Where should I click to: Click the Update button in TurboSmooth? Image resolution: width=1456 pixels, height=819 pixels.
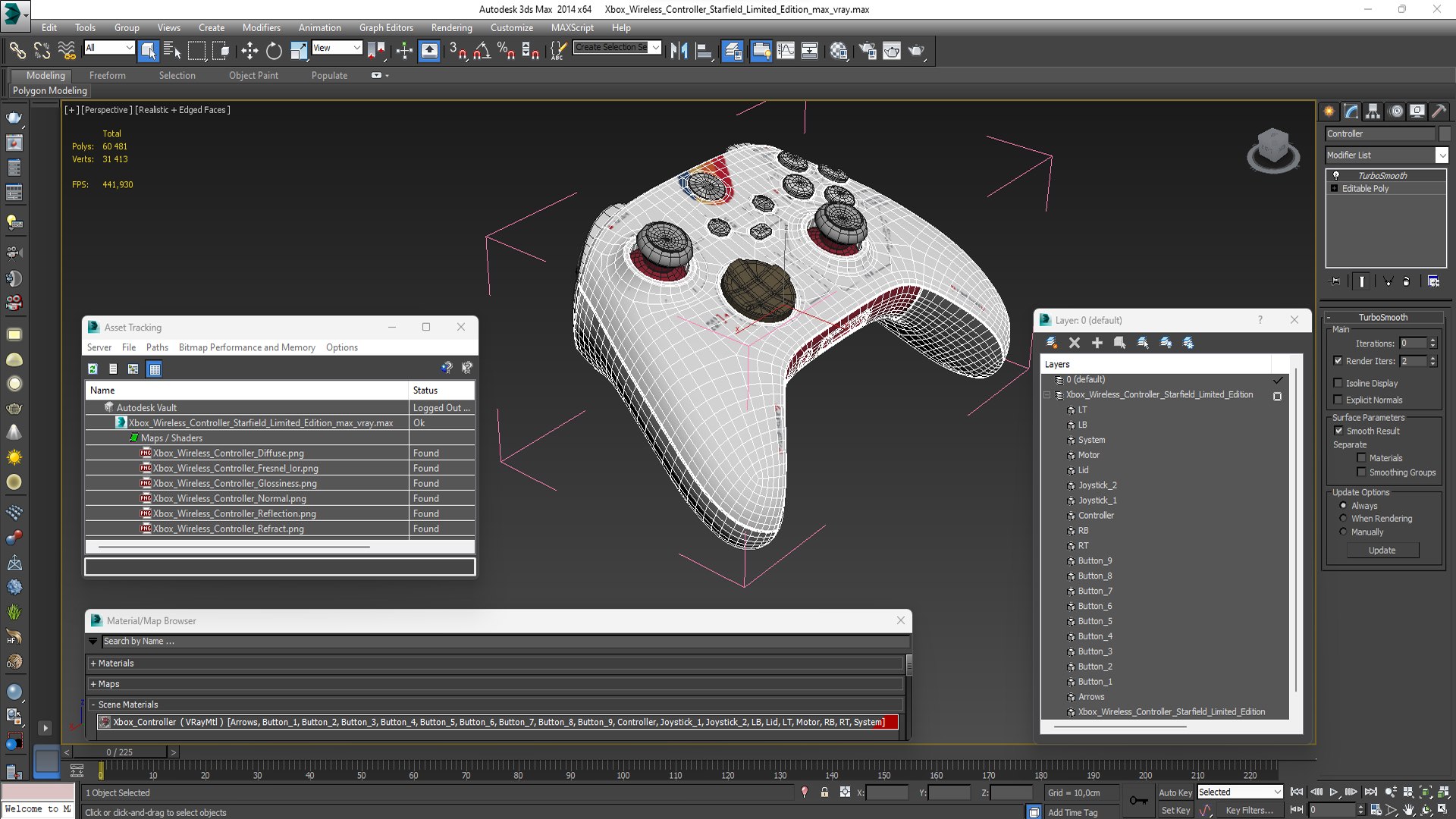coord(1382,551)
